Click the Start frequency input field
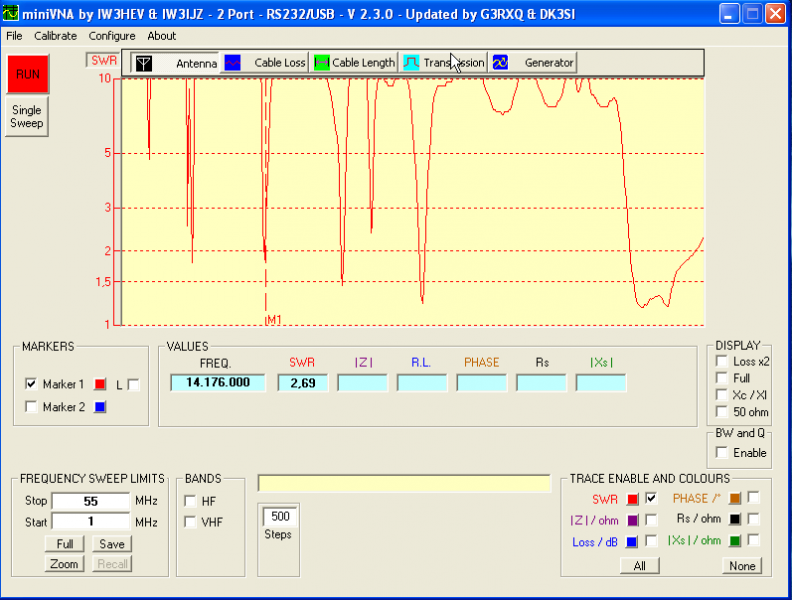The height and width of the screenshot is (600, 792). pos(91,521)
